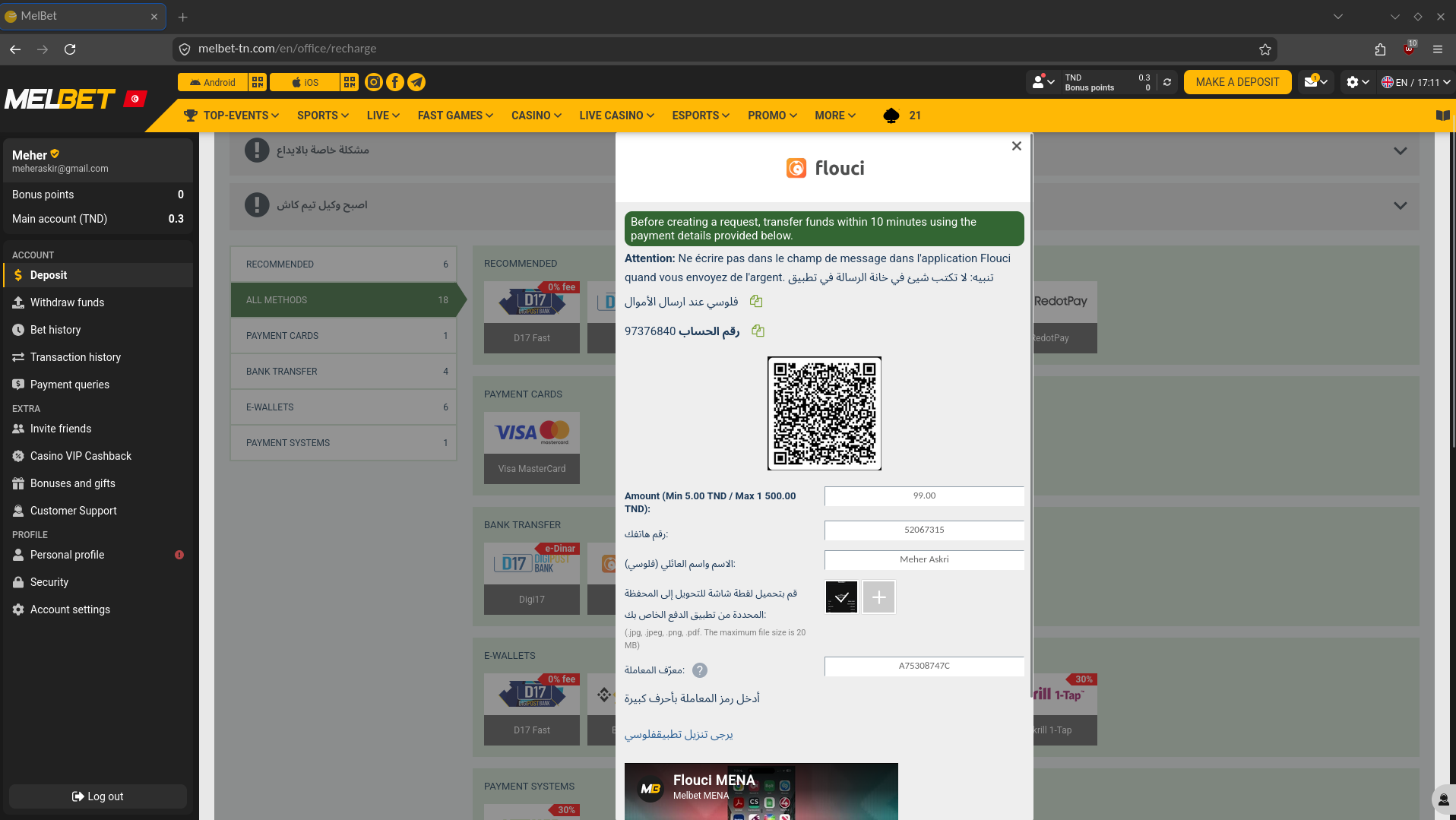This screenshot has height=820, width=1456.
Task: Copy the Arabic recipient name line
Action: tap(756, 302)
